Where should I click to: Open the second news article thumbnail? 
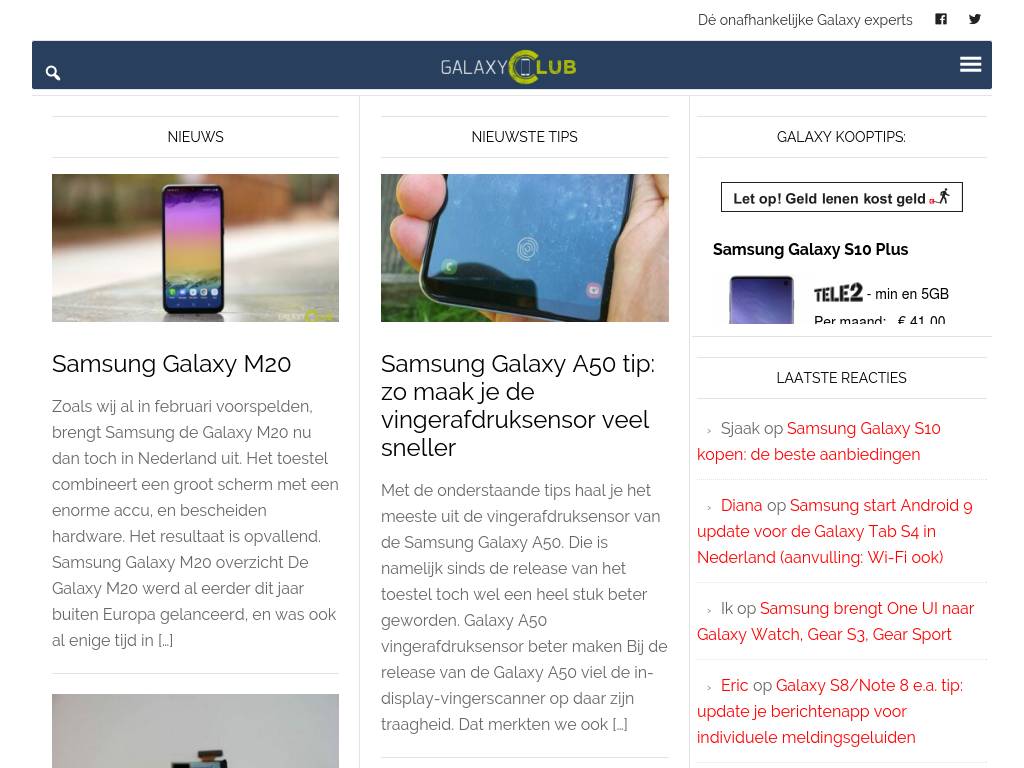[x=195, y=731]
